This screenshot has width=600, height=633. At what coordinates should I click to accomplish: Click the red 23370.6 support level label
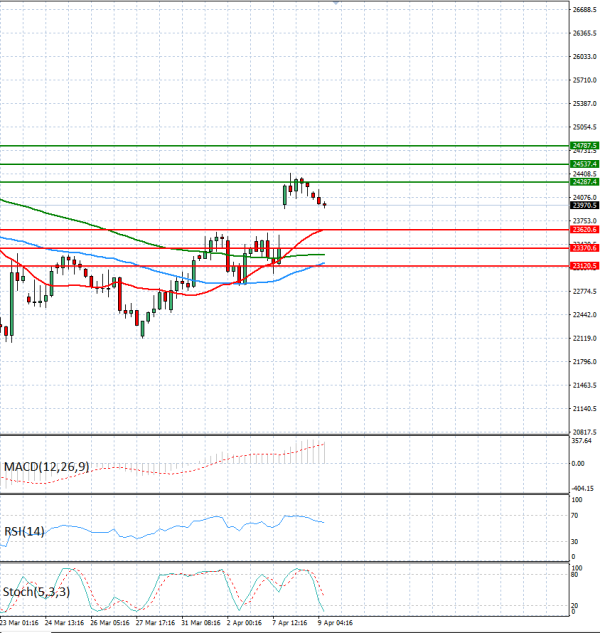pyautogui.click(x=584, y=248)
